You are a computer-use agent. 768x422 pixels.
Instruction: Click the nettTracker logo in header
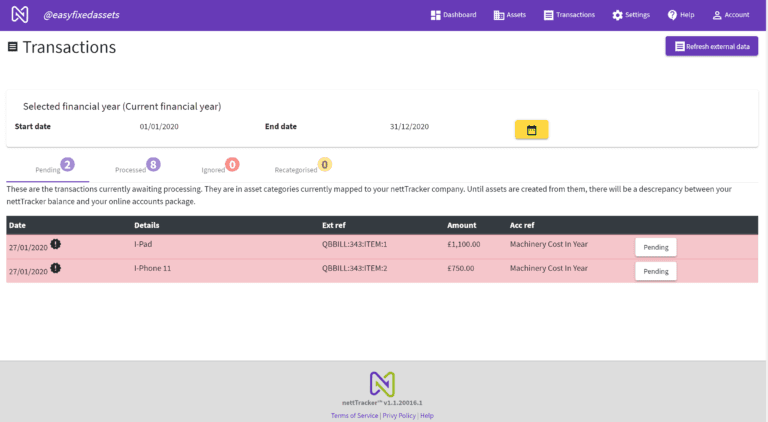pos(20,14)
